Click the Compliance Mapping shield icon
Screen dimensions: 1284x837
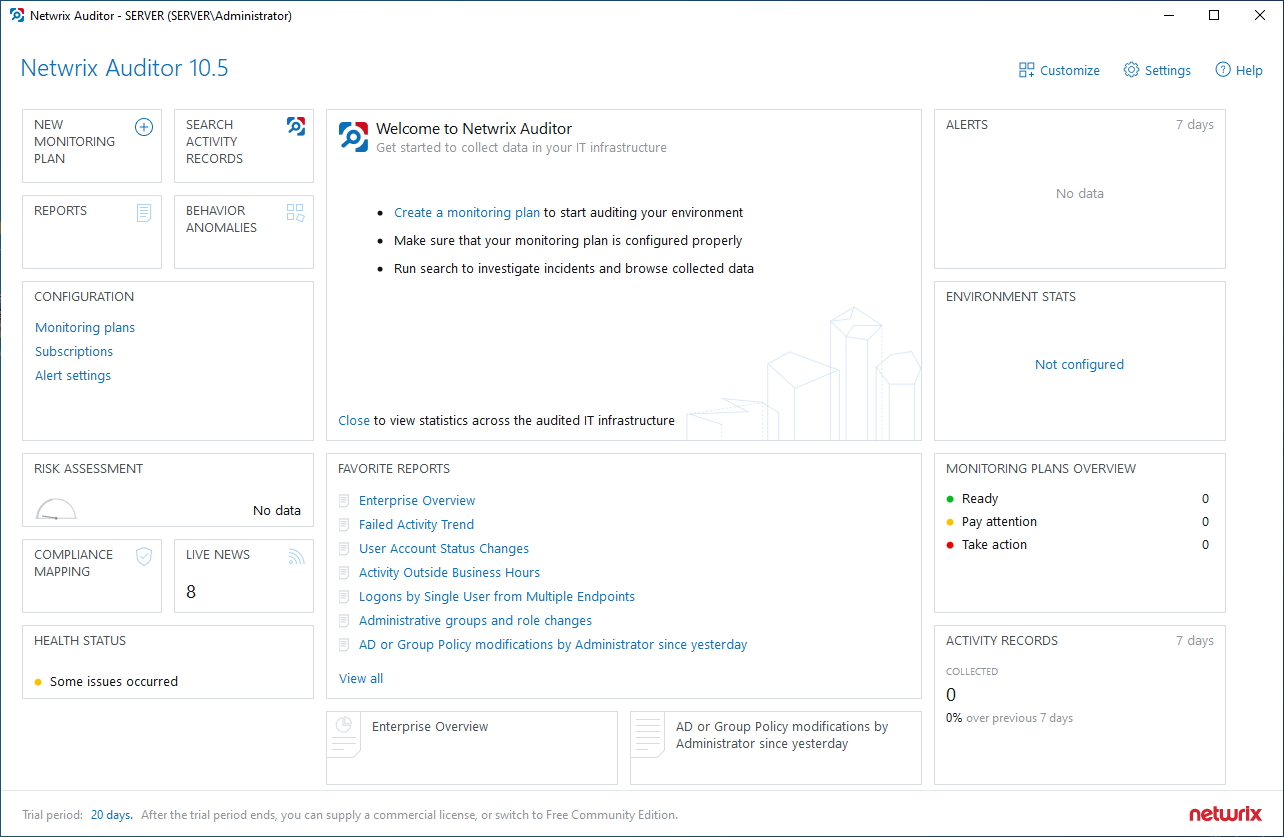click(144, 556)
